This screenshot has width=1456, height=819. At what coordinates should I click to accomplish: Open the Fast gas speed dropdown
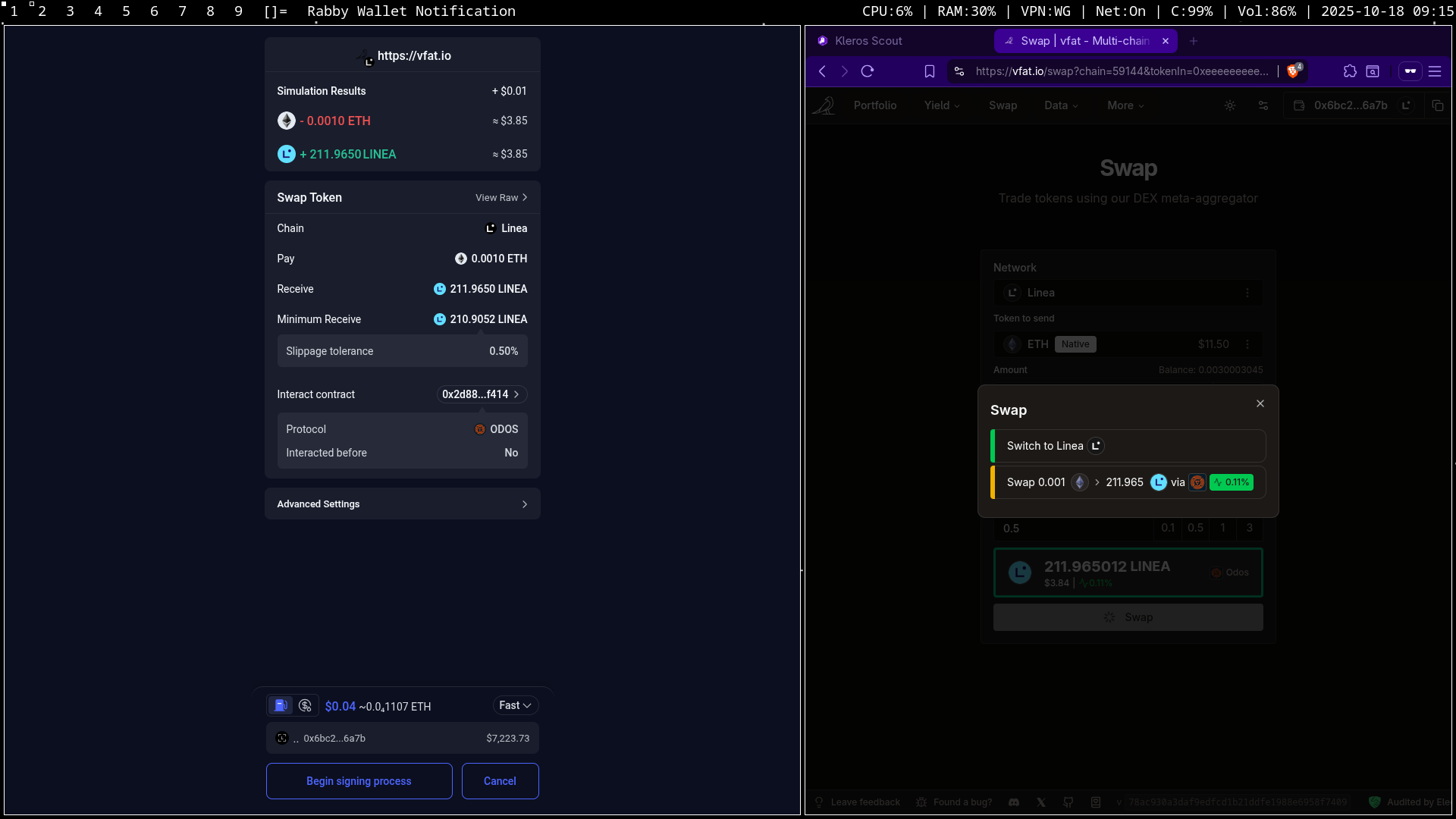pos(515,705)
